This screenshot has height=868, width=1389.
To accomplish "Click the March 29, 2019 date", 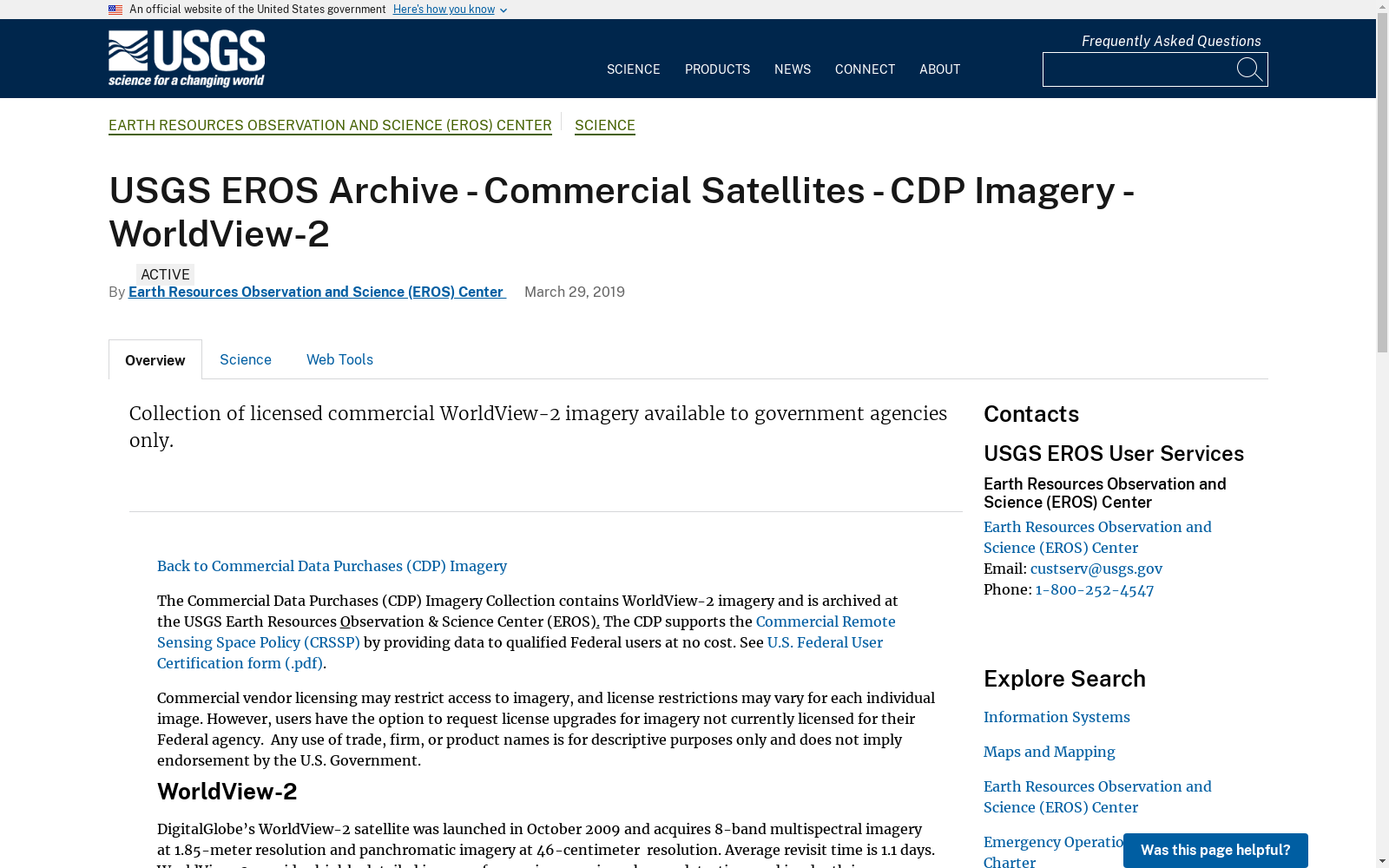I will (575, 293).
